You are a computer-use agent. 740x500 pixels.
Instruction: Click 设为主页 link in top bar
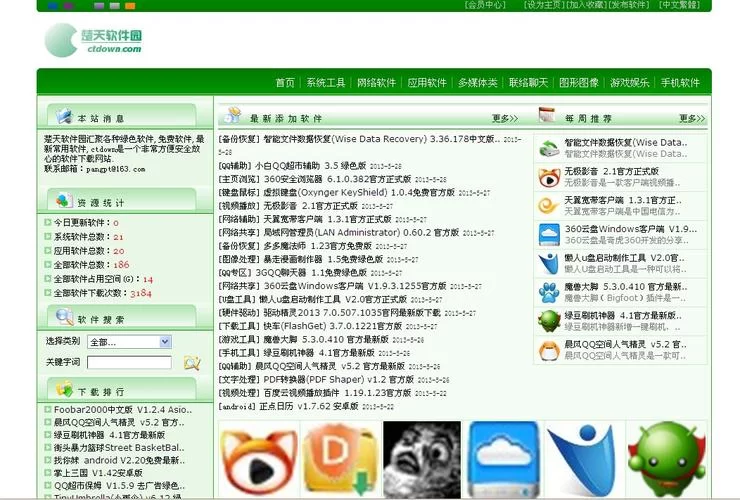pyautogui.click(x=544, y=5)
